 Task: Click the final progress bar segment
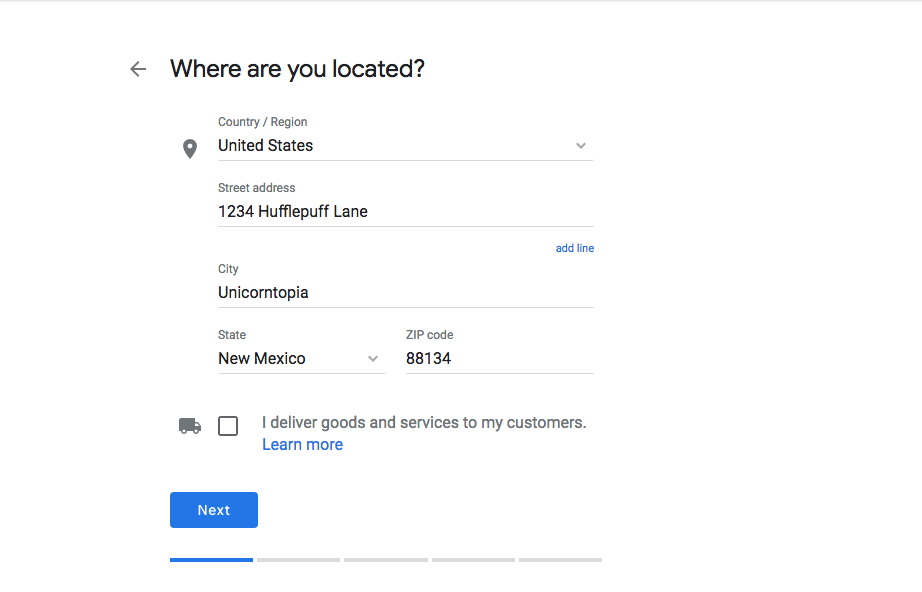pos(559,560)
